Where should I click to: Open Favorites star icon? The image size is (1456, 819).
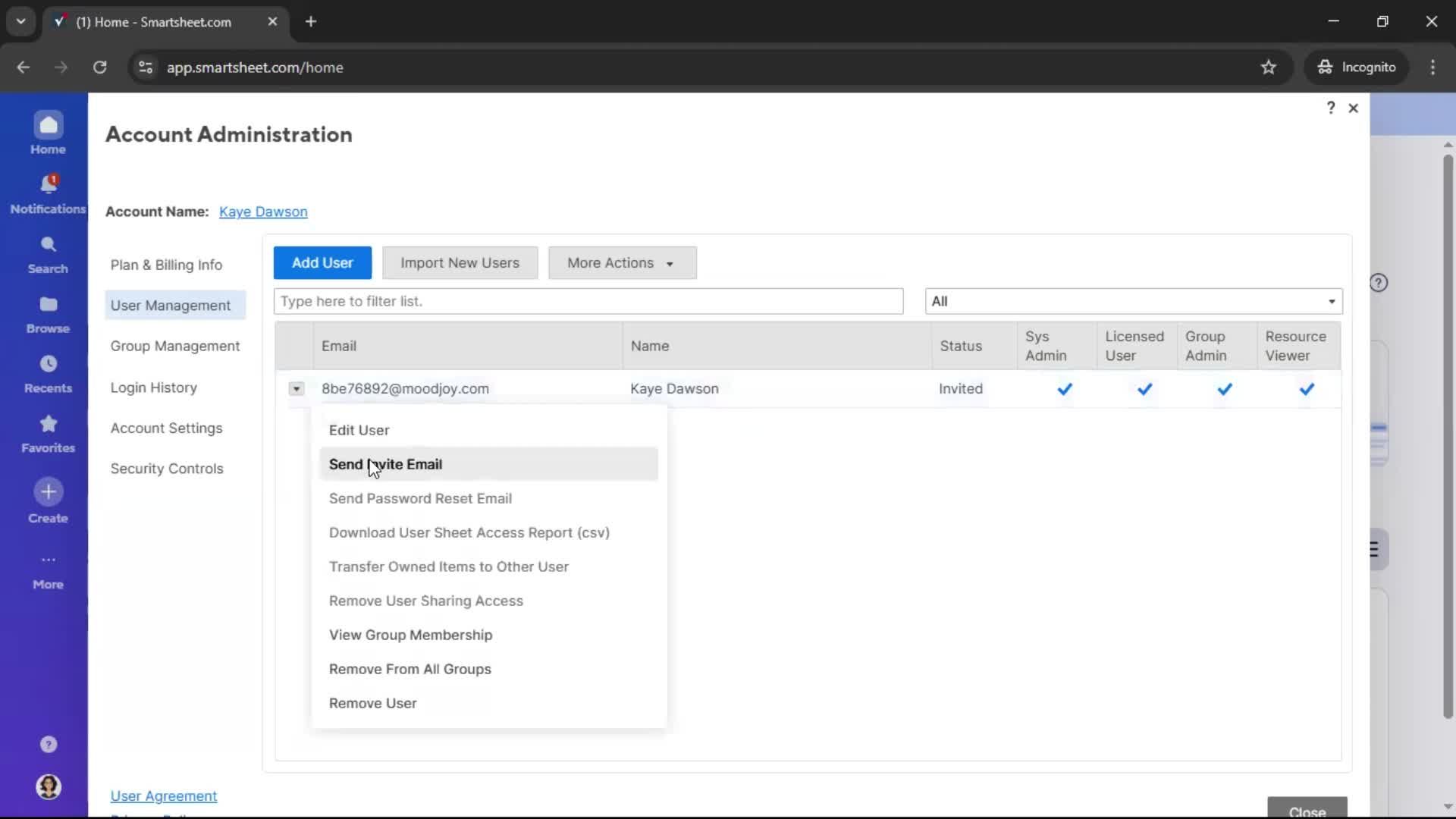48,423
